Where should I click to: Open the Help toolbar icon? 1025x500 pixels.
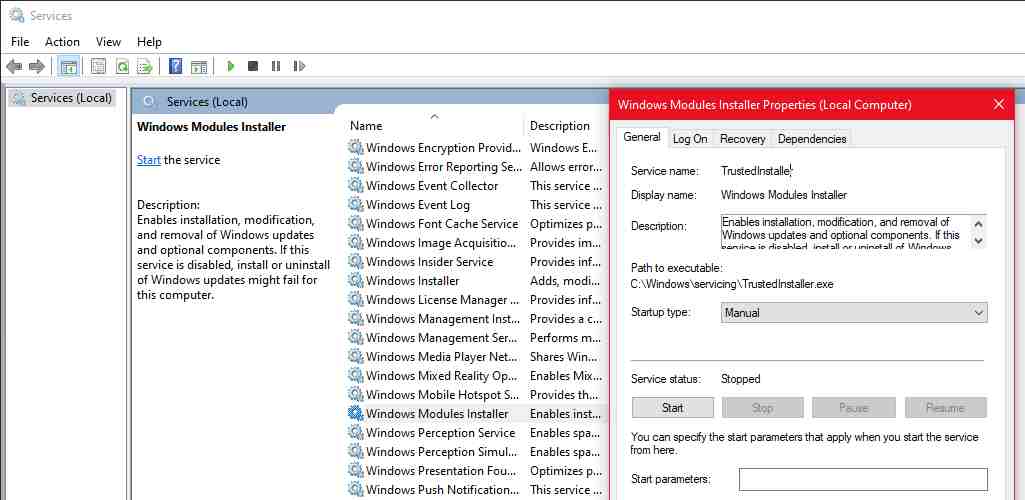point(175,66)
